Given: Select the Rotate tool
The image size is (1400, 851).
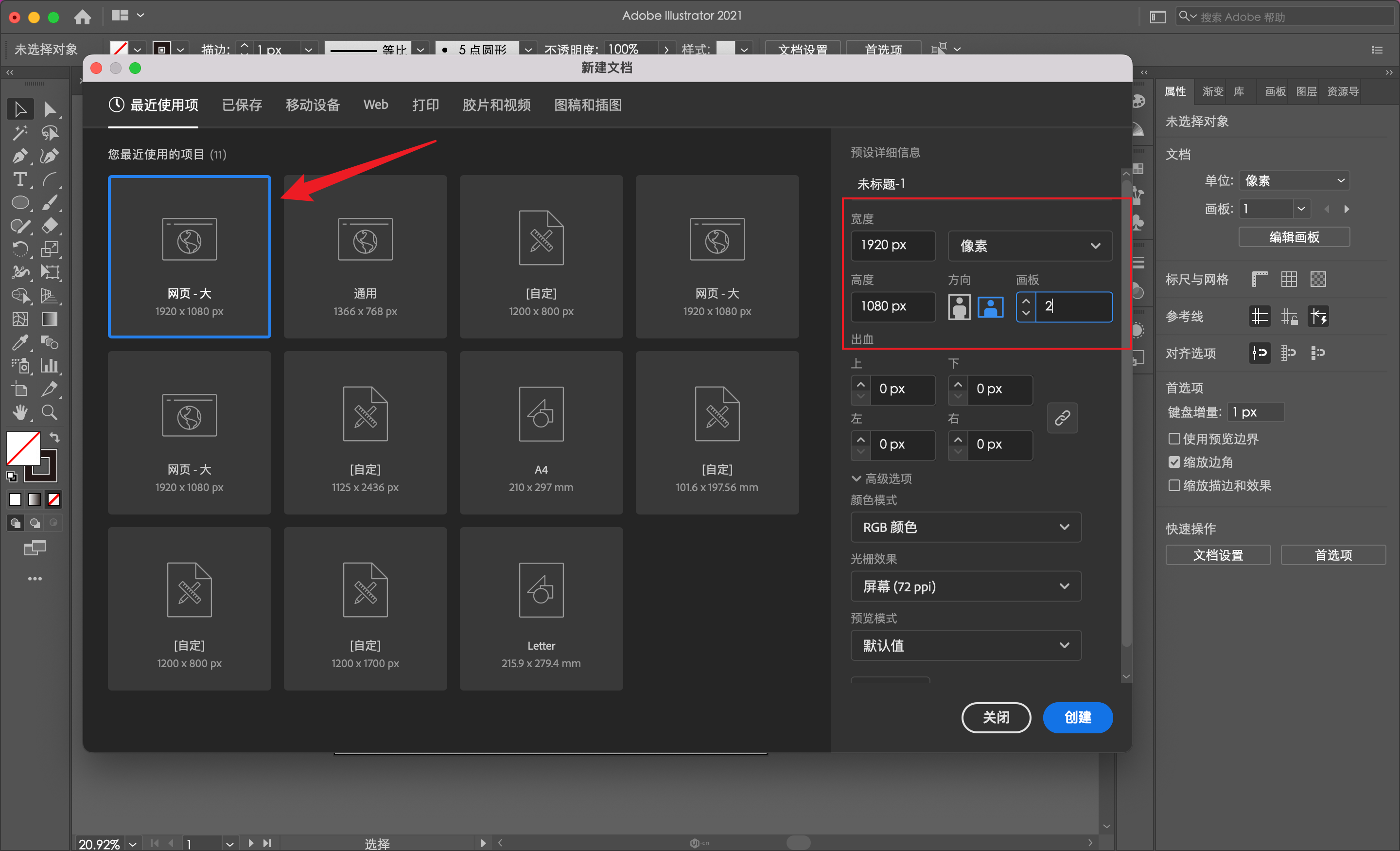Looking at the screenshot, I should (20, 249).
